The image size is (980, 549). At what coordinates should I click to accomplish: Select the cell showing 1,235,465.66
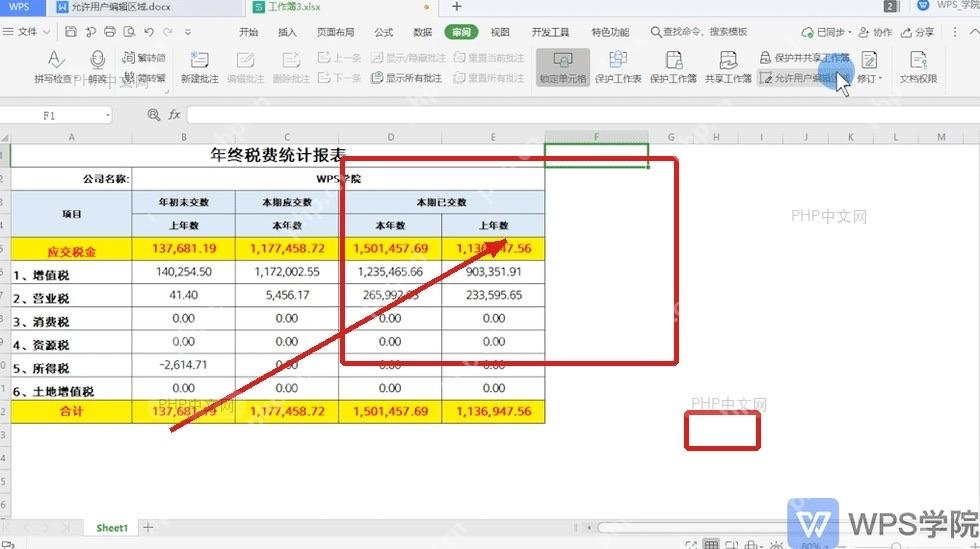pyautogui.click(x=390, y=272)
